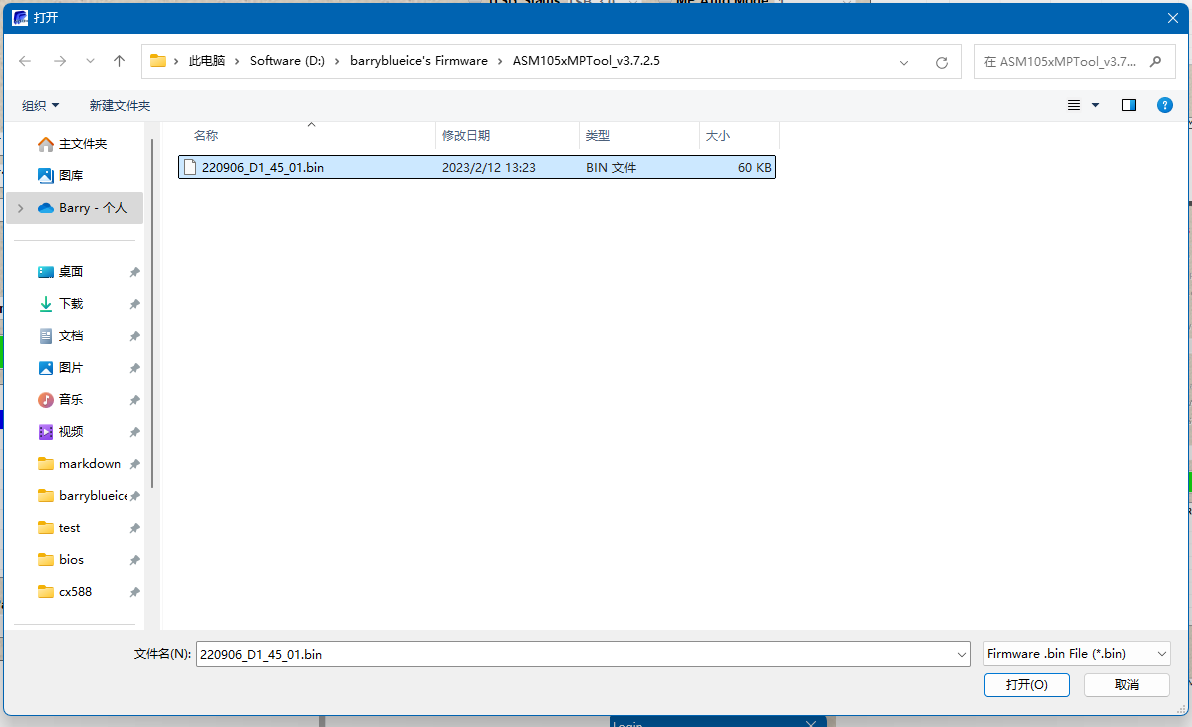
Task: Click the BIN 文件 type cell
Action: (x=611, y=167)
